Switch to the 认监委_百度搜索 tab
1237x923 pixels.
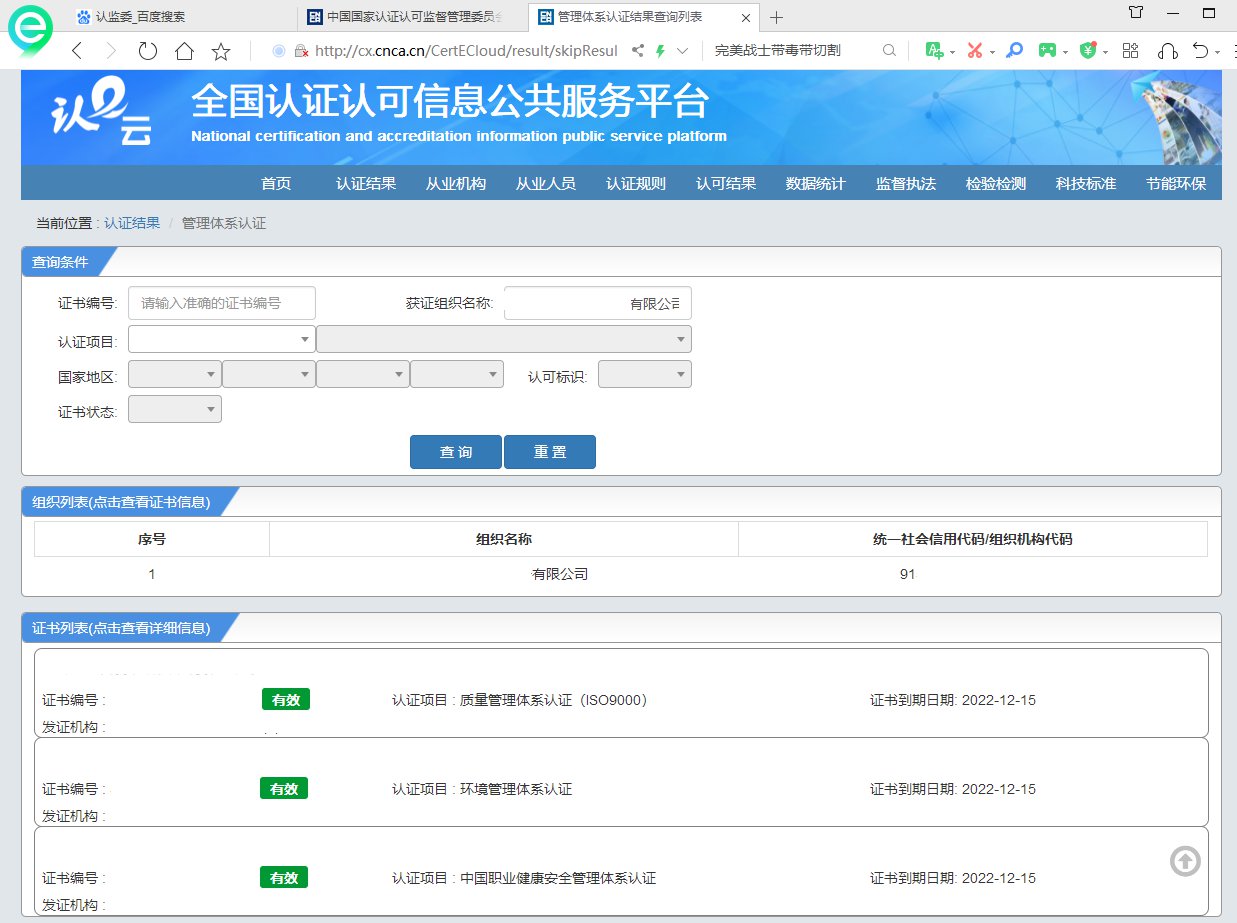pos(140,17)
